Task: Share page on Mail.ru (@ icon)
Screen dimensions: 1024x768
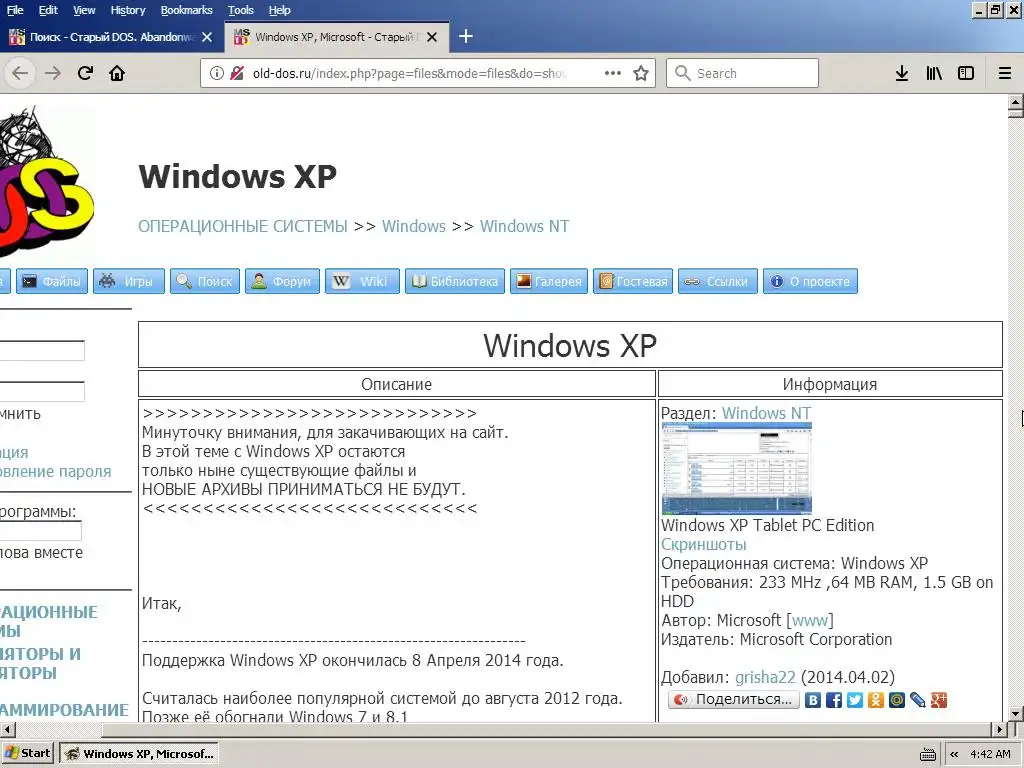Action: coord(897,700)
